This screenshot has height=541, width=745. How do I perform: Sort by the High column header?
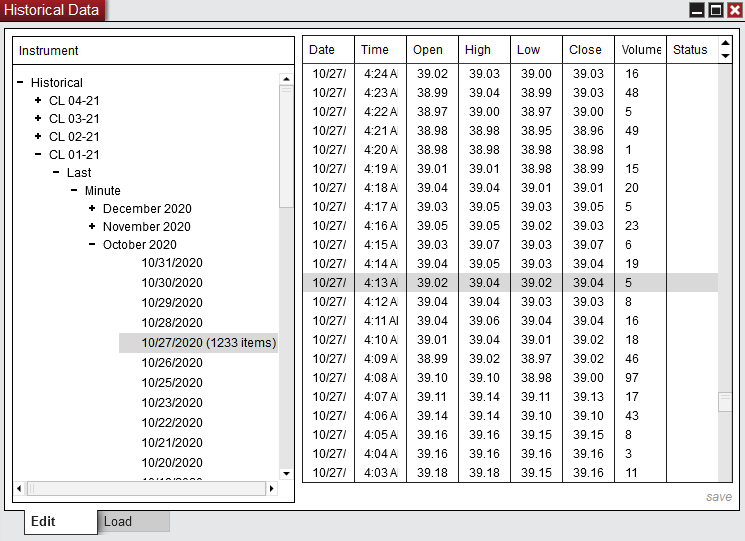(x=485, y=50)
